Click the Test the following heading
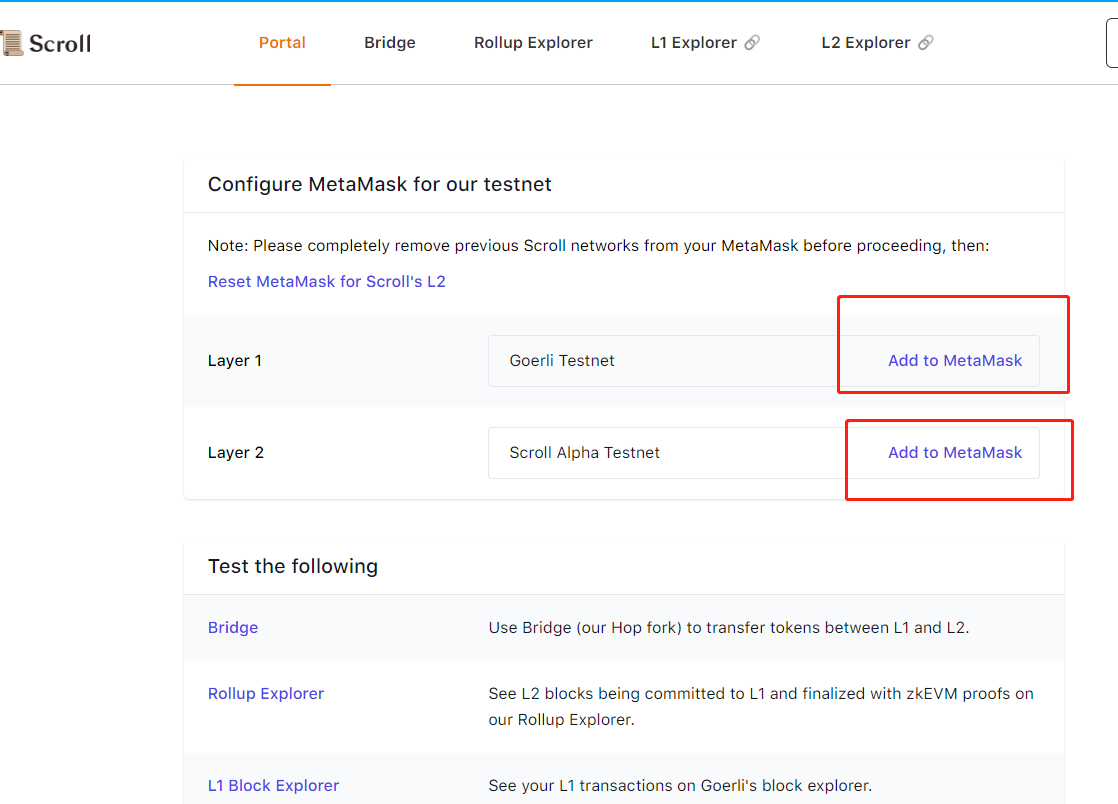 pyautogui.click(x=292, y=567)
